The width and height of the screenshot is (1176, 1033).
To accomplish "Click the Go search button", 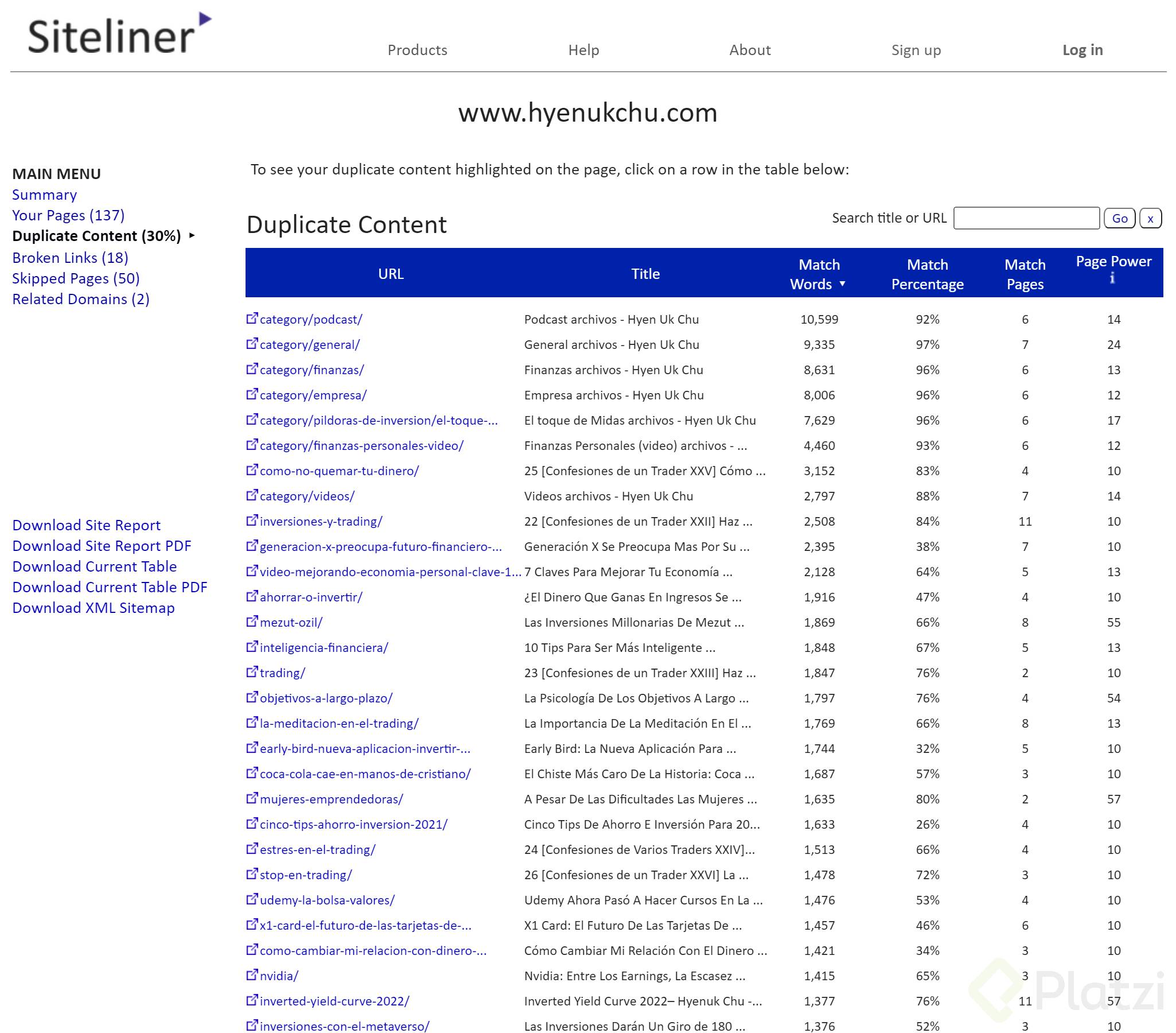I will pos(1119,218).
